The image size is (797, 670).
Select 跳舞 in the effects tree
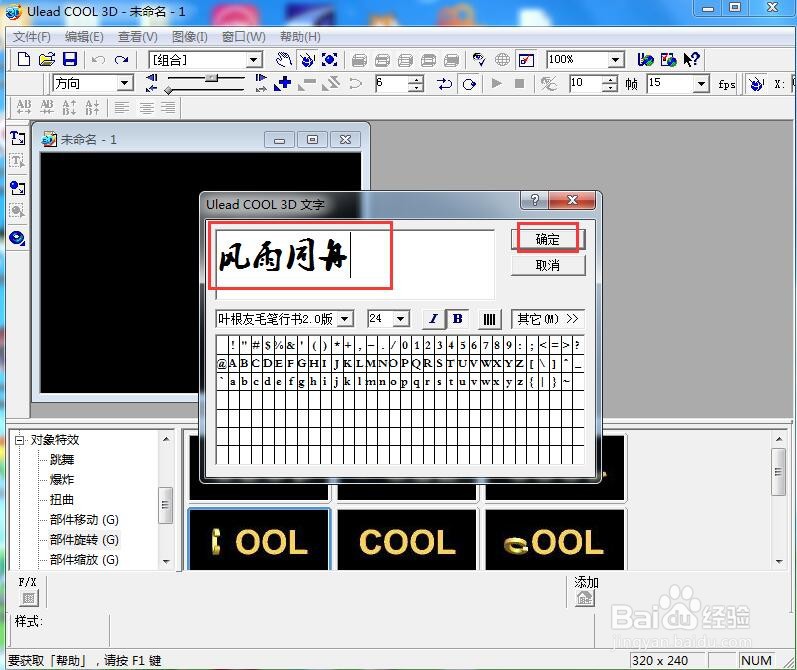pyautogui.click(x=62, y=460)
